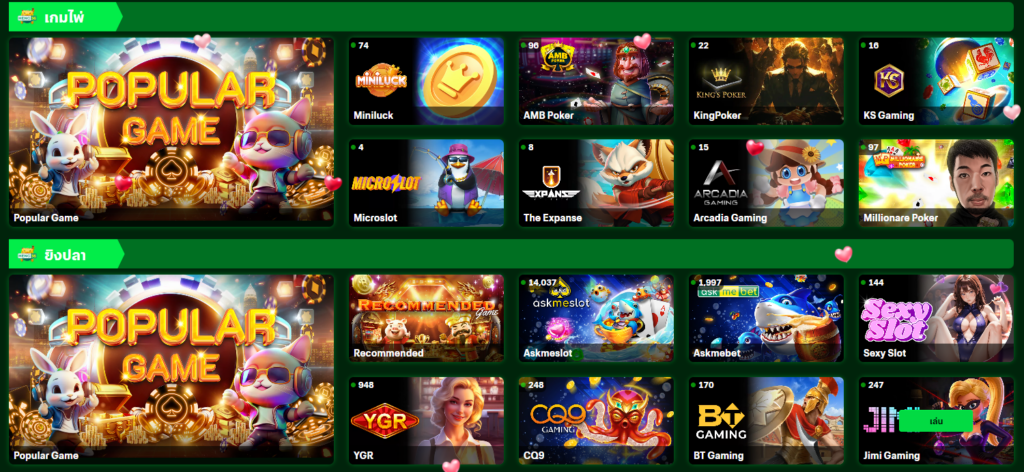Open the Popular Game banner under ยิงปลา
The width and height of the screenshot is (1024, 472).
point(171,369)
